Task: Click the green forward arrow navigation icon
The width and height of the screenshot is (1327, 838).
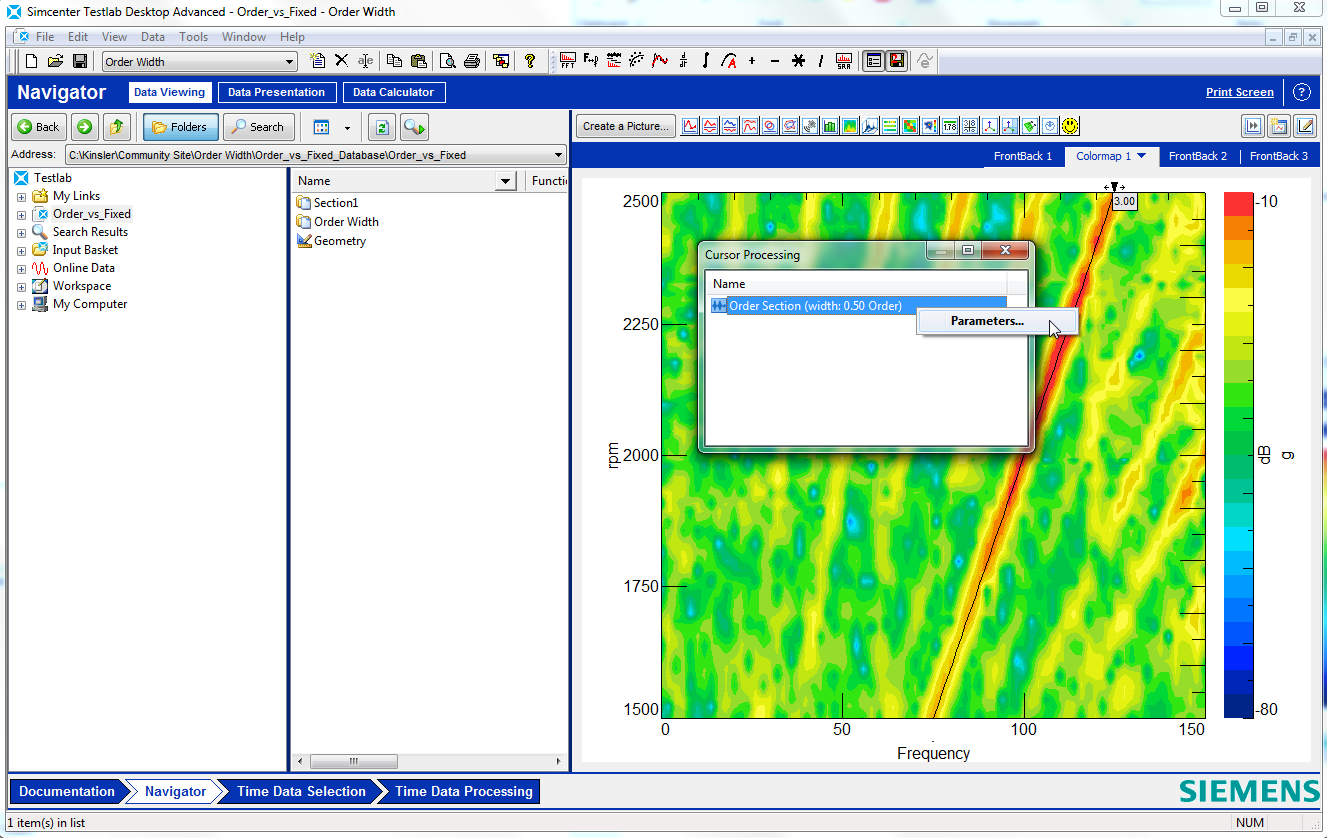Action: click(85, 127)
